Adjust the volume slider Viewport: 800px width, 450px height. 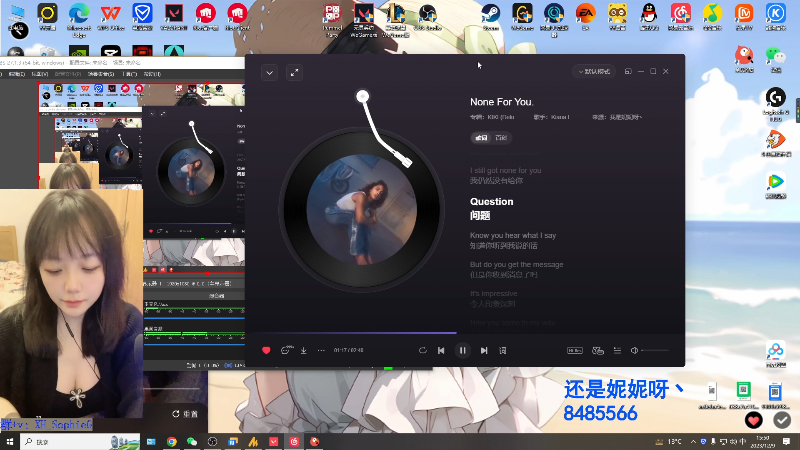[655, 351]
